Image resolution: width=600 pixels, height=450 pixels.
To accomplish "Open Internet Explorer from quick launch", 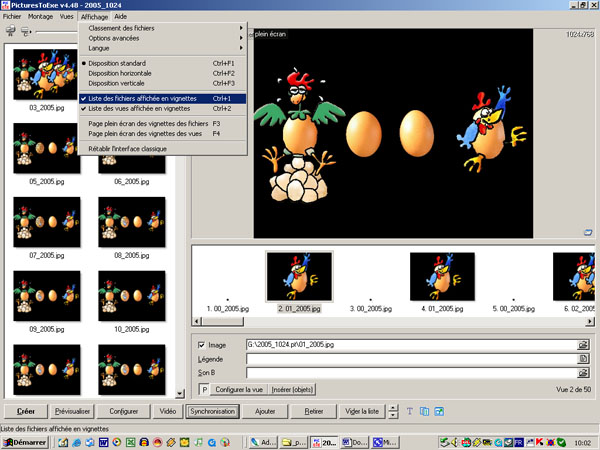I will (x=77, y=442).
